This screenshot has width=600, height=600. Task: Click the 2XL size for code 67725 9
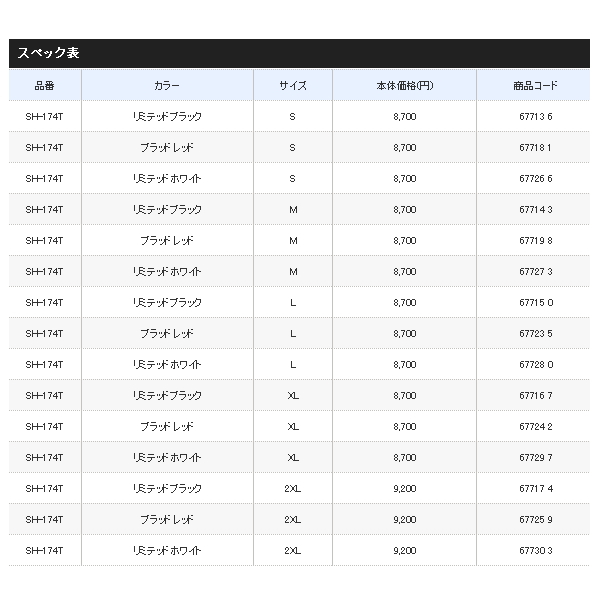(x=293, y=520)
